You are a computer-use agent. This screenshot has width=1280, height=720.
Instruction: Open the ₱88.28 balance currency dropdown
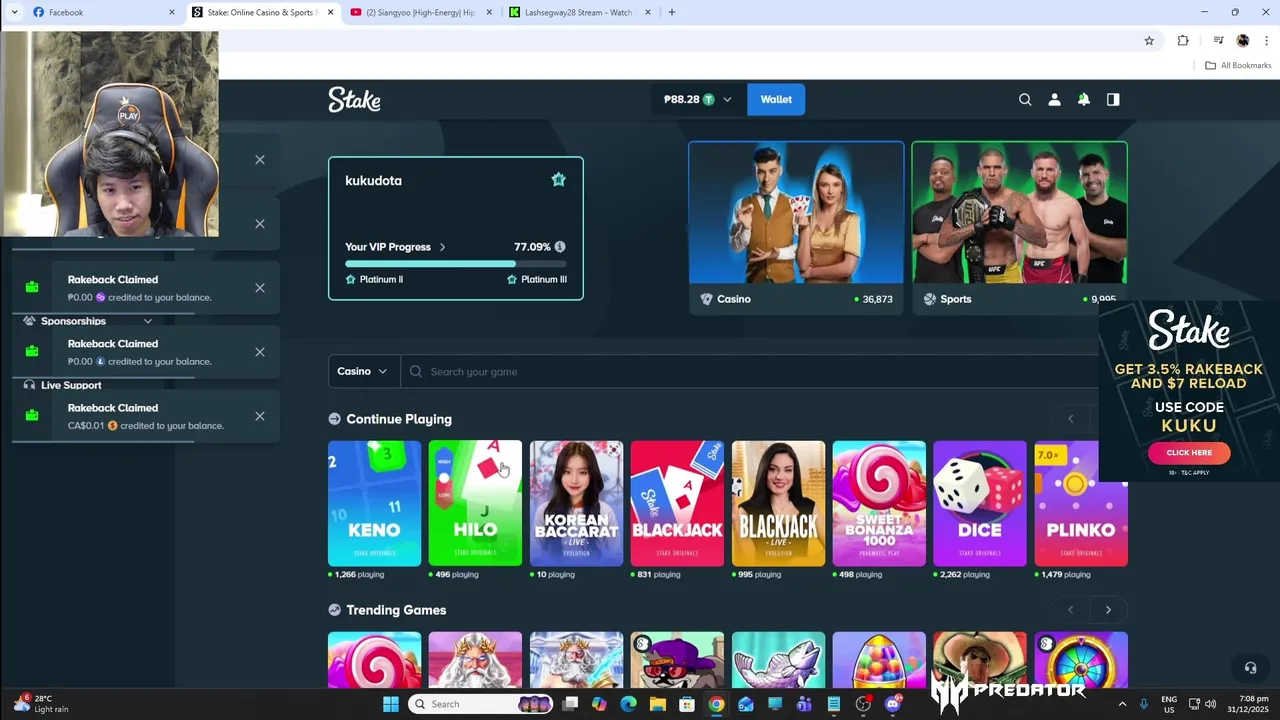[698, 99]
